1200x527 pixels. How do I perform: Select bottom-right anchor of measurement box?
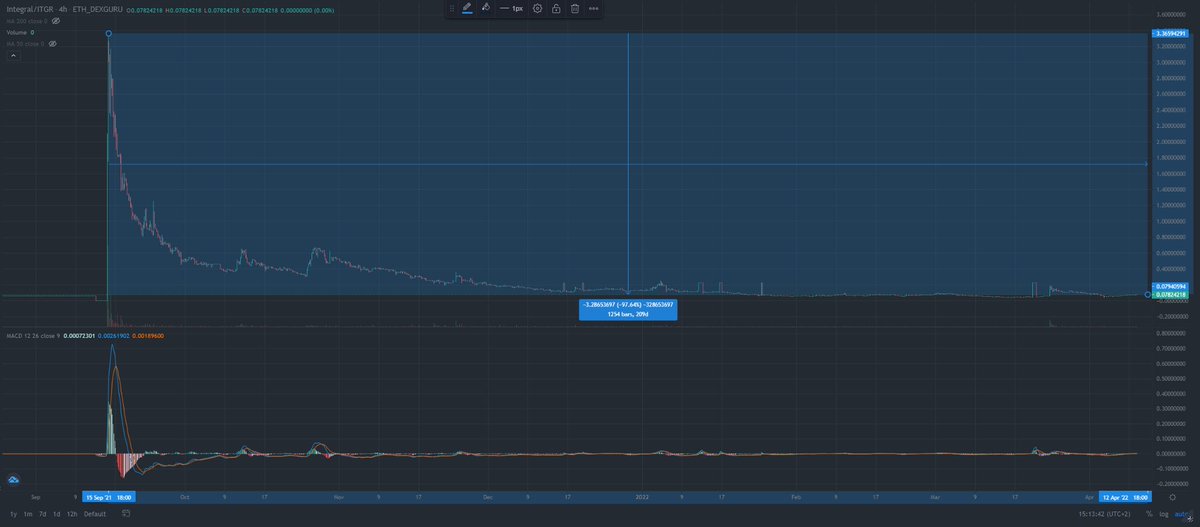(x=1147, y=294)
